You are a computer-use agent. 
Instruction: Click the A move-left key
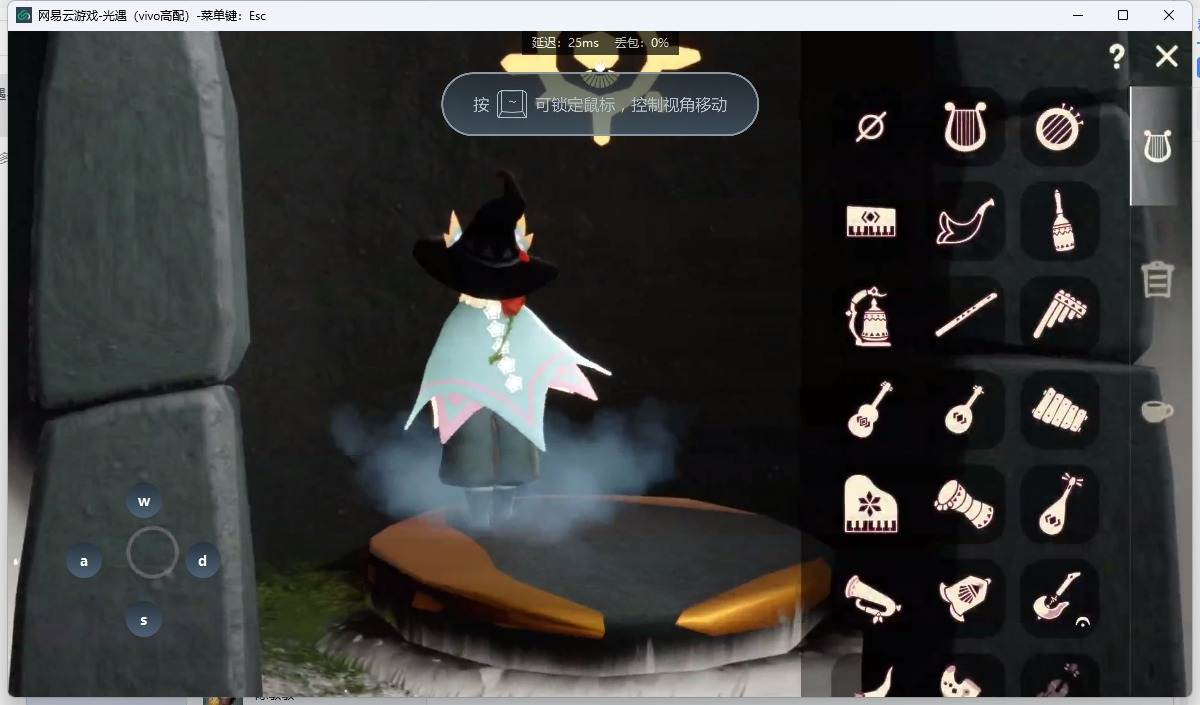coord(84,561)
